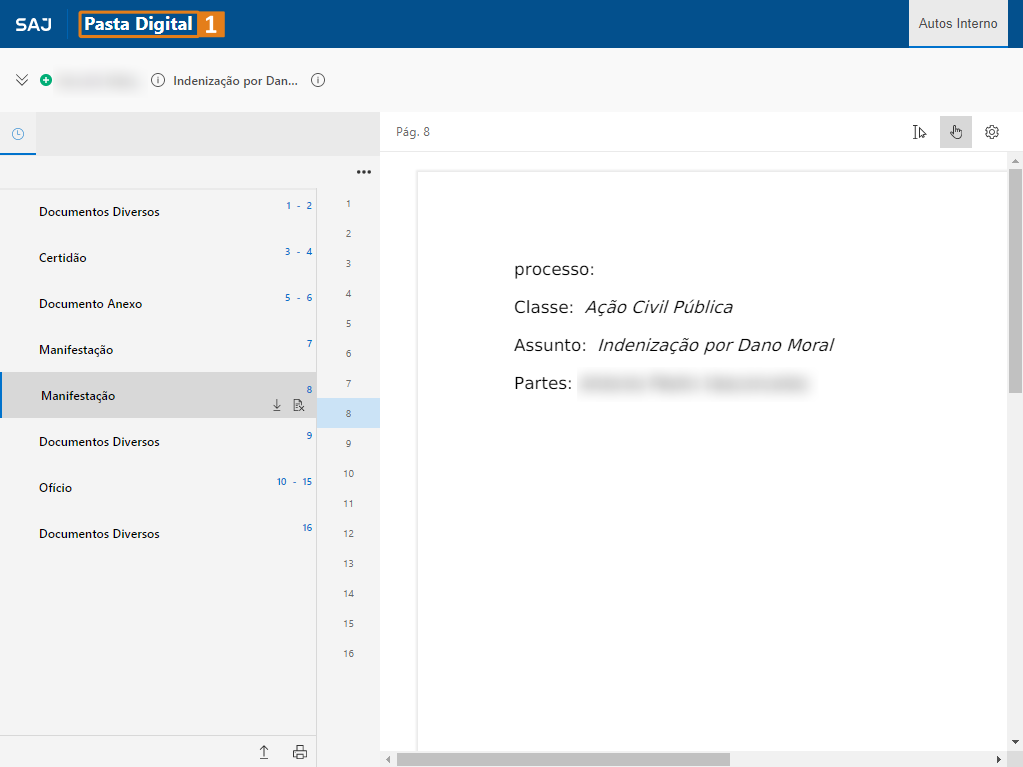The image size is (1023, 767).
Task: Select the clock history tab
Action: 18,134
